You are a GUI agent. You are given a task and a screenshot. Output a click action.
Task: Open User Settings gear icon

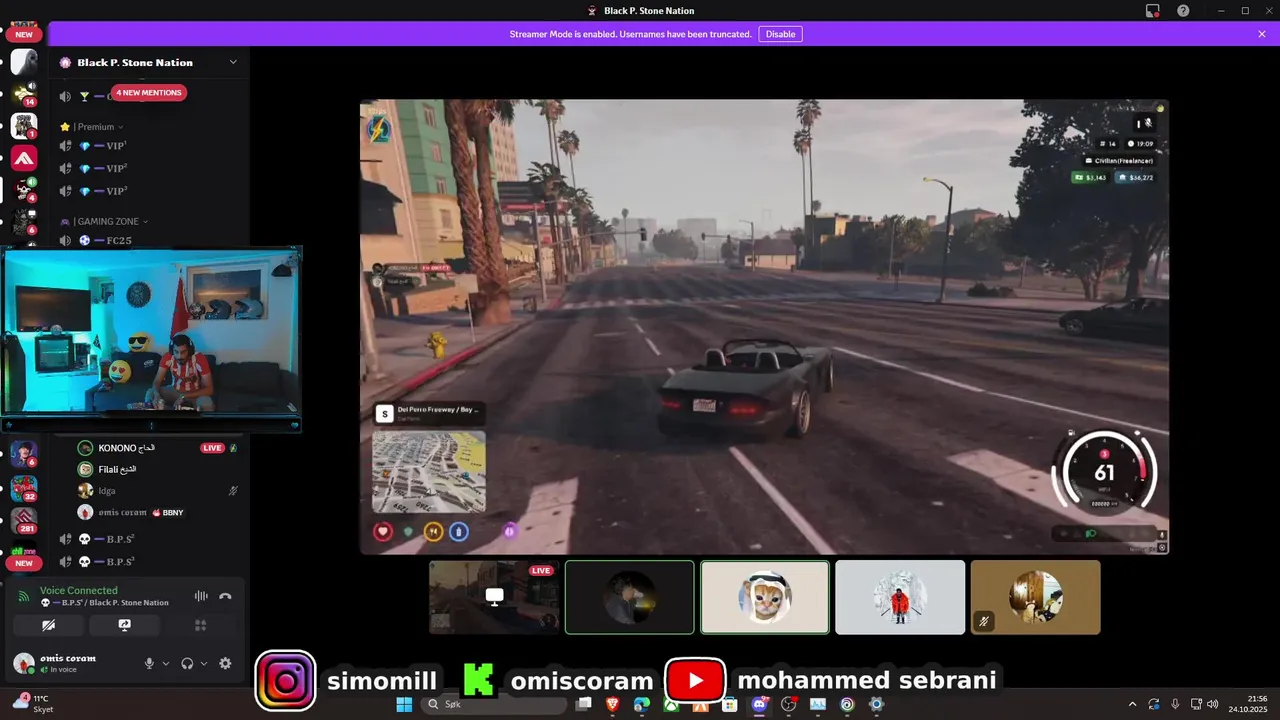click(x=225, y=663)
